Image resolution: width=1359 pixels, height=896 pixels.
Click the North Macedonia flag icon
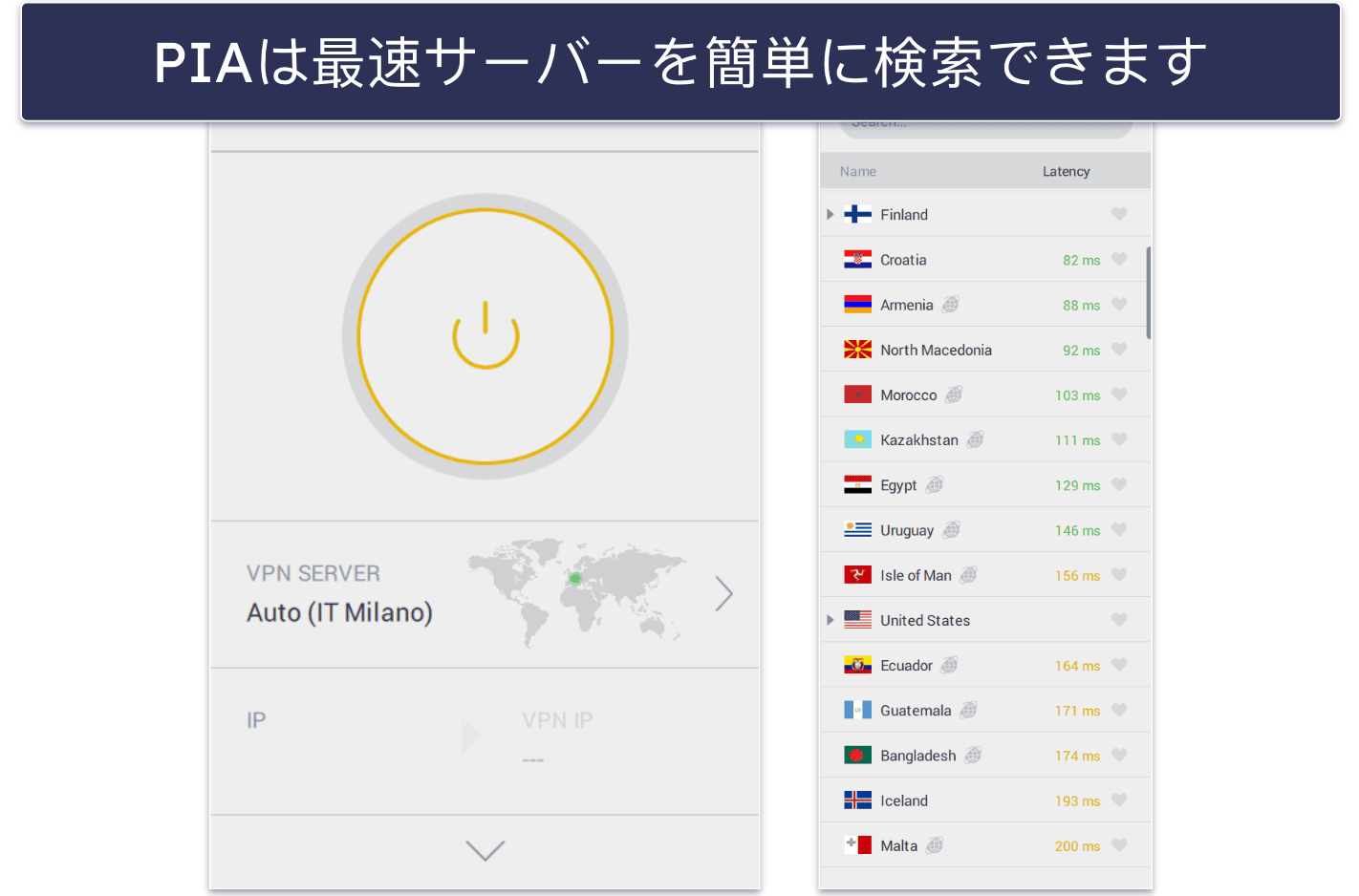[857, 350]
